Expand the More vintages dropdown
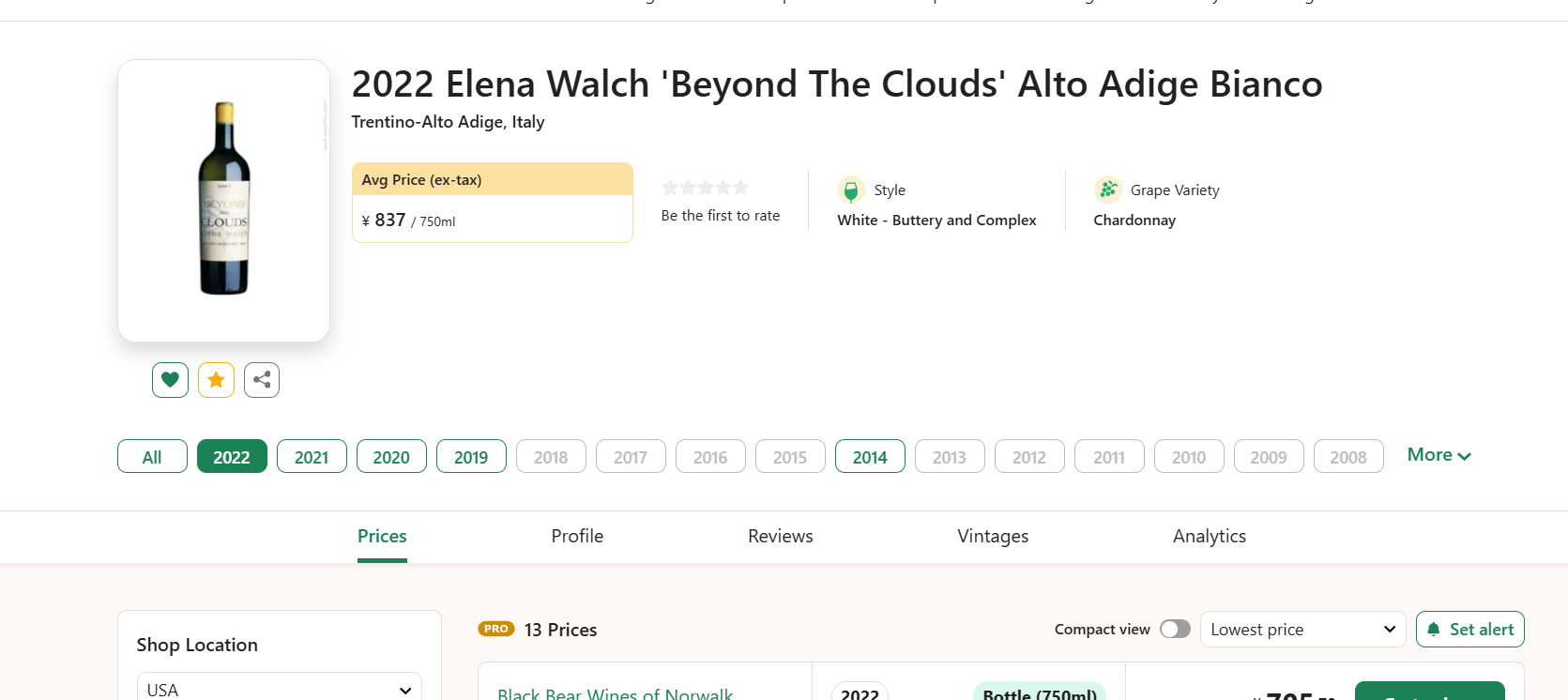This screenshot has height=700, width=1568. coord(1439,455)
